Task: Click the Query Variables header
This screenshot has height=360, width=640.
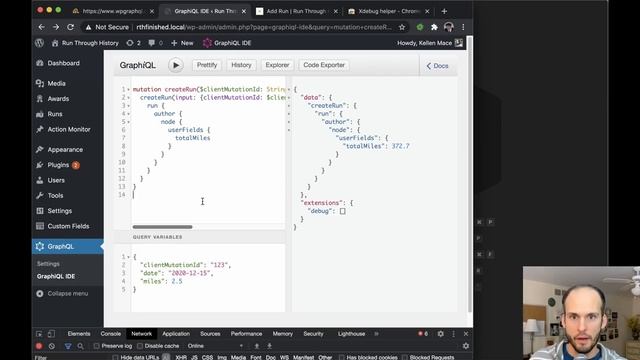Action: tap(158, 237)
